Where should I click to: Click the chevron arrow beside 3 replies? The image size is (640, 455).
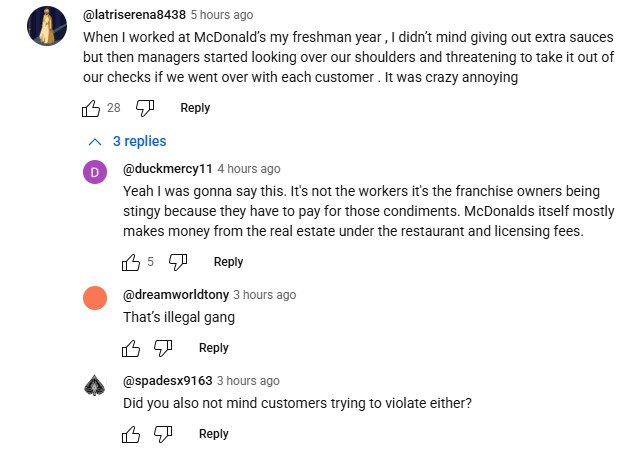95,141
